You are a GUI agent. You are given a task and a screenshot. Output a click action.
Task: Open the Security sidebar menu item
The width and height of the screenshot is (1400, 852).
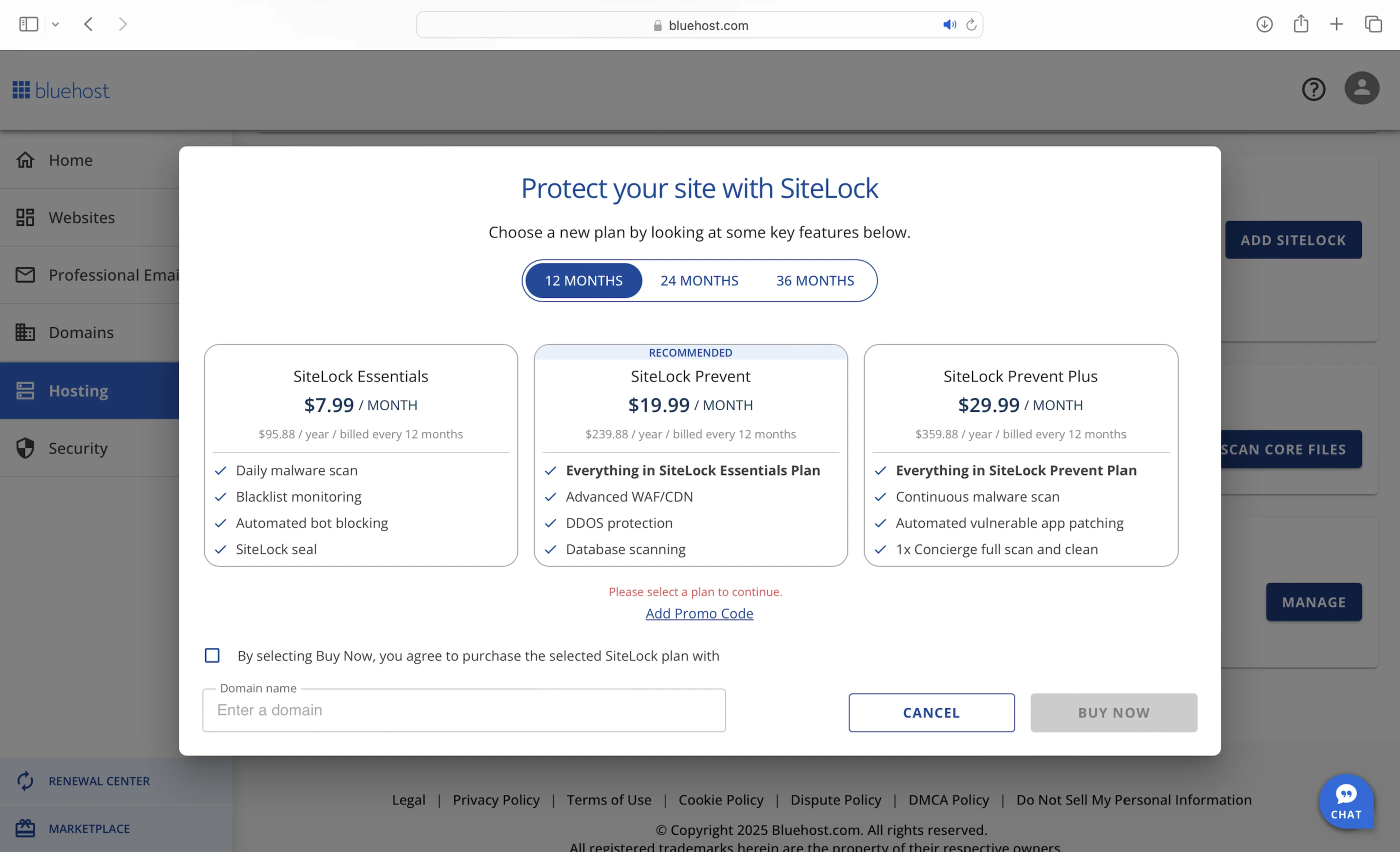(78, 448)
